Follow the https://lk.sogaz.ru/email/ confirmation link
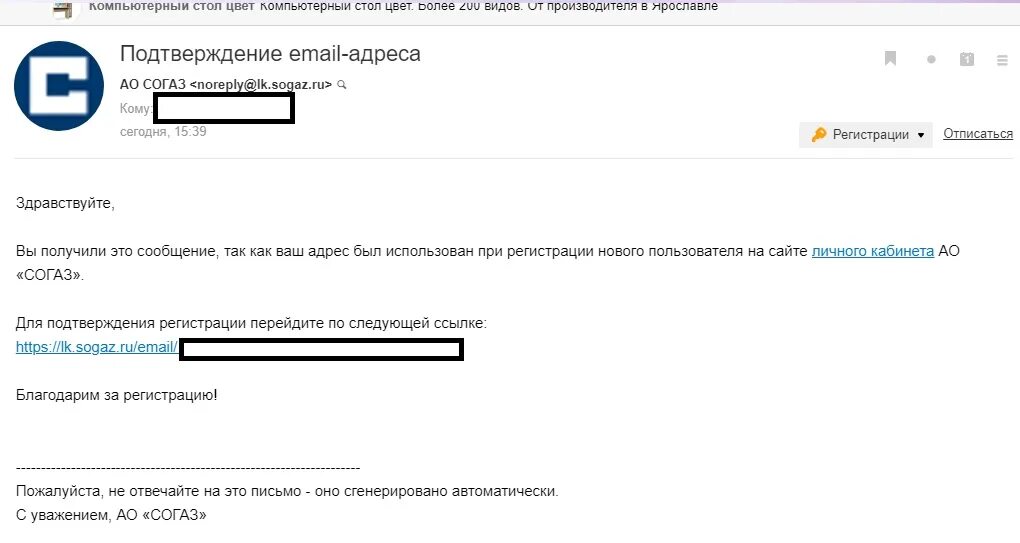1020x543 pixels. point(96,347)
